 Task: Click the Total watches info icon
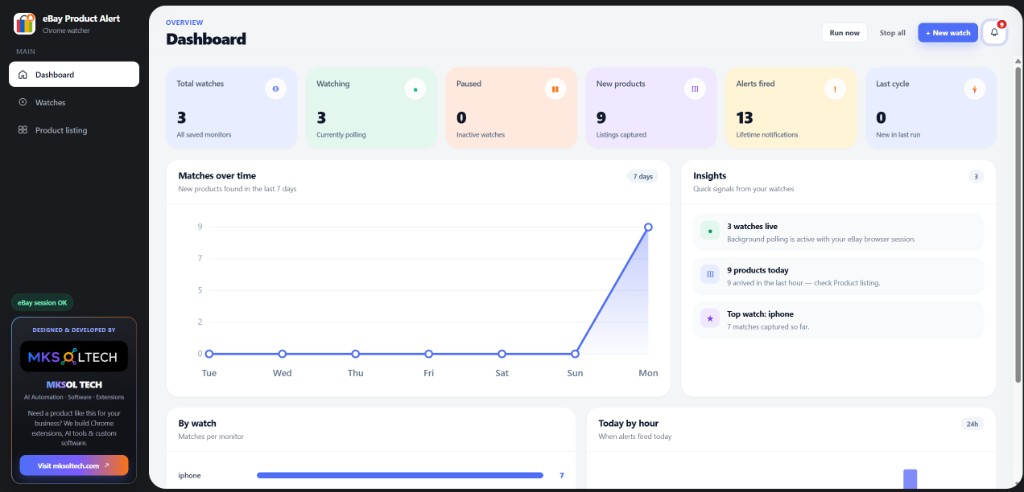(x=276, y=89)
